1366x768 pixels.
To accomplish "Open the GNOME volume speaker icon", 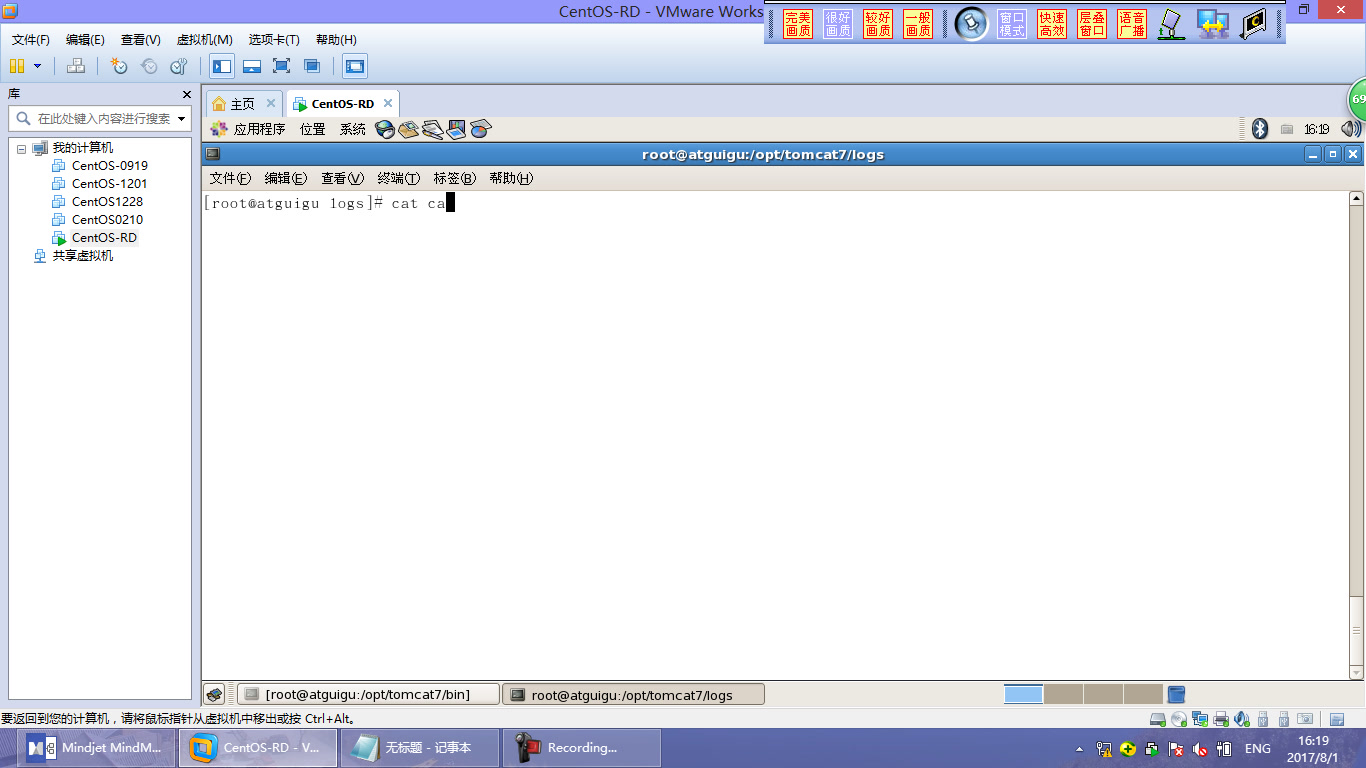I will coord(1350,128).
